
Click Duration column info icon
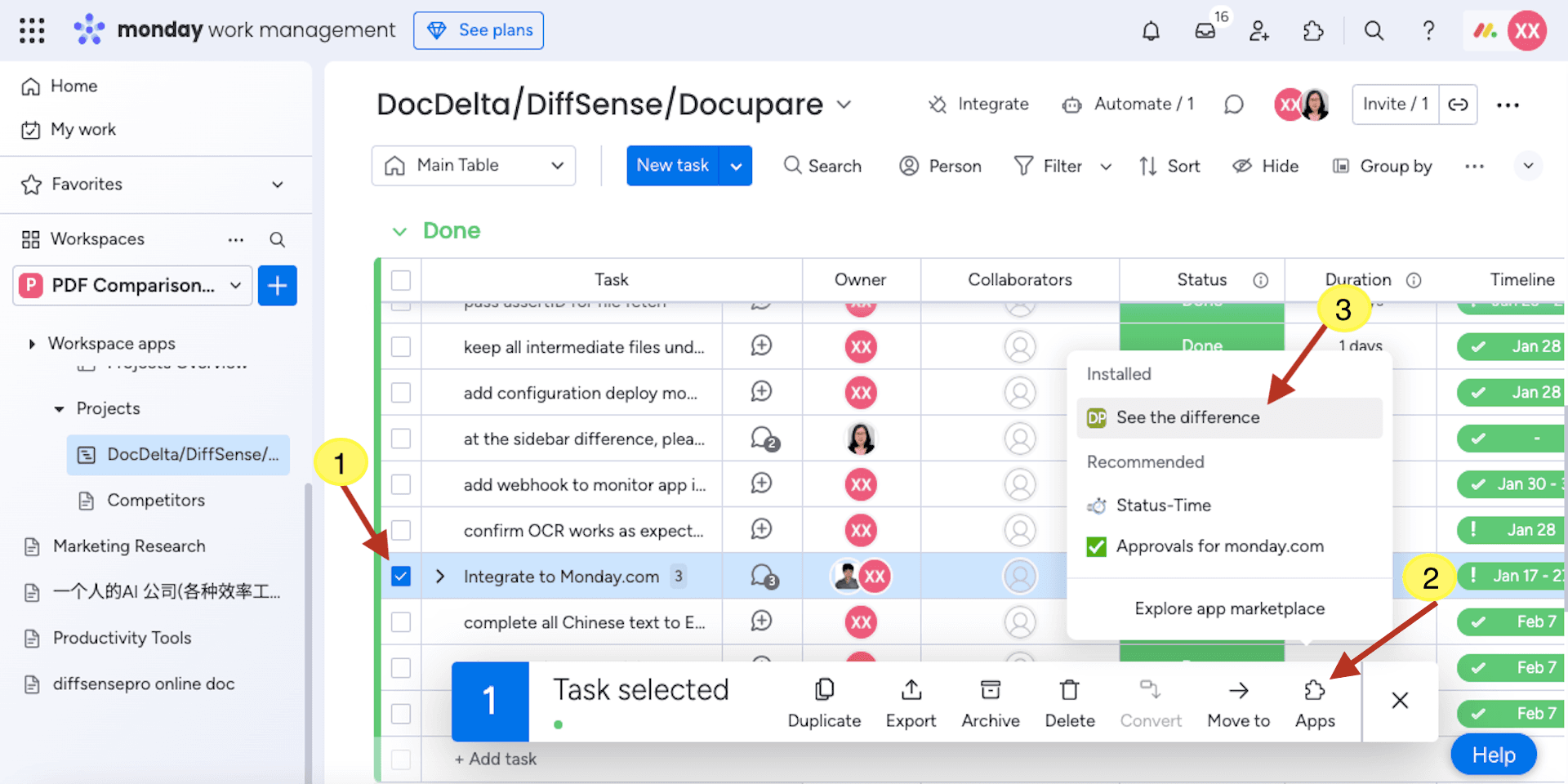click(1414, 280)
